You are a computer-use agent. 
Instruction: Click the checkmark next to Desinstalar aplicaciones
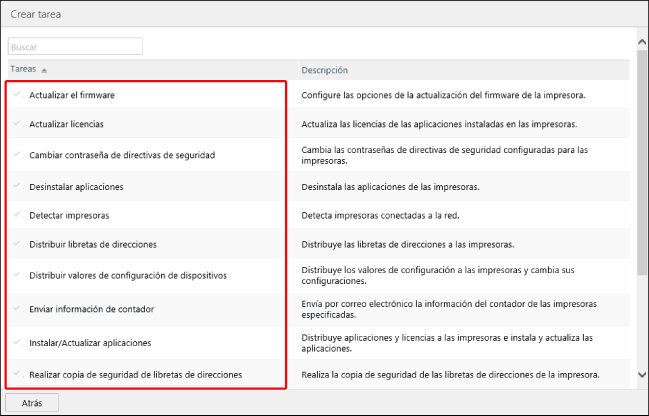(17, 187)
